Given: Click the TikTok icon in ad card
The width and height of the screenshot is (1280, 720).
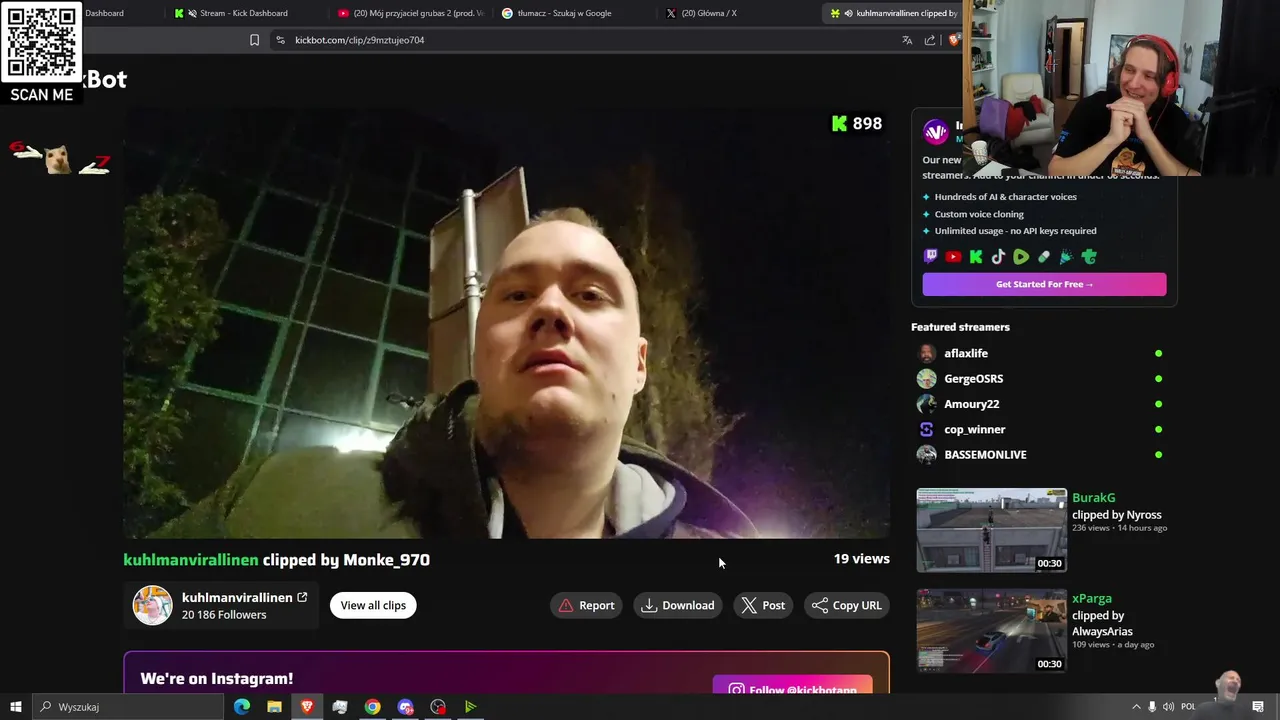Looking at the screenshot, I should point(998,257).
